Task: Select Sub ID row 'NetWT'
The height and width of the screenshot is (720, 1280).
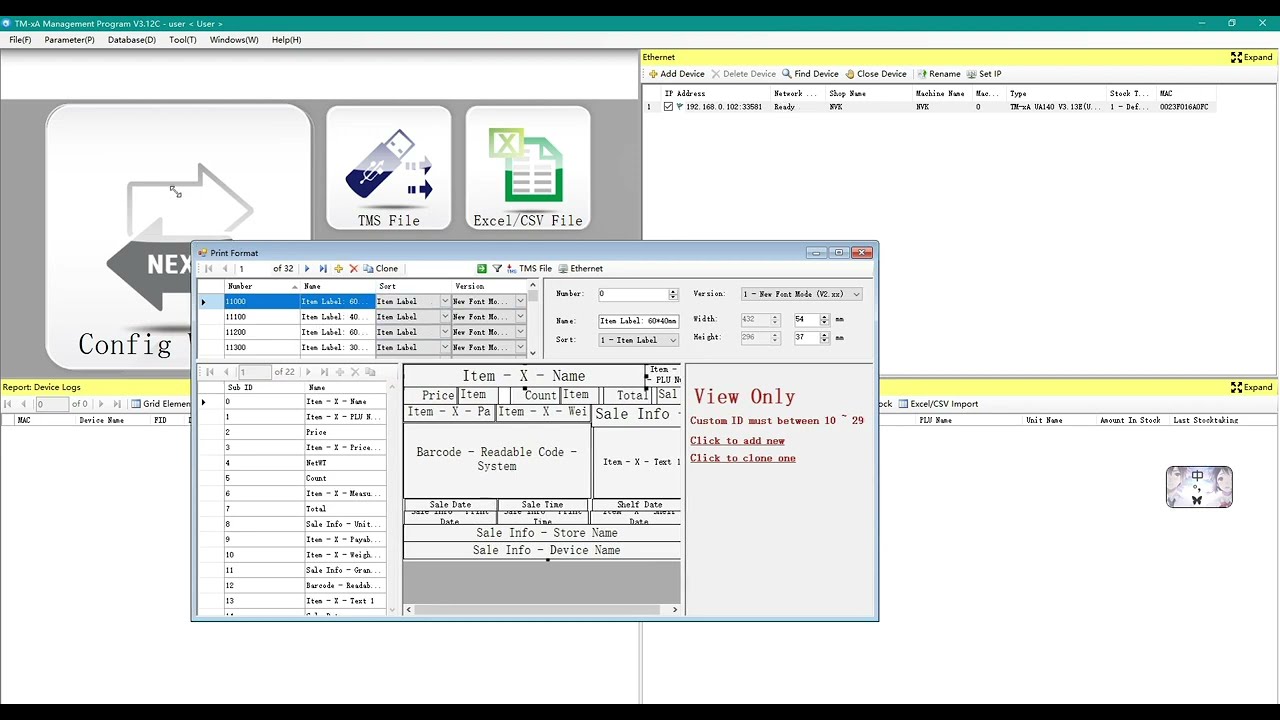Action: click(292, 463)
